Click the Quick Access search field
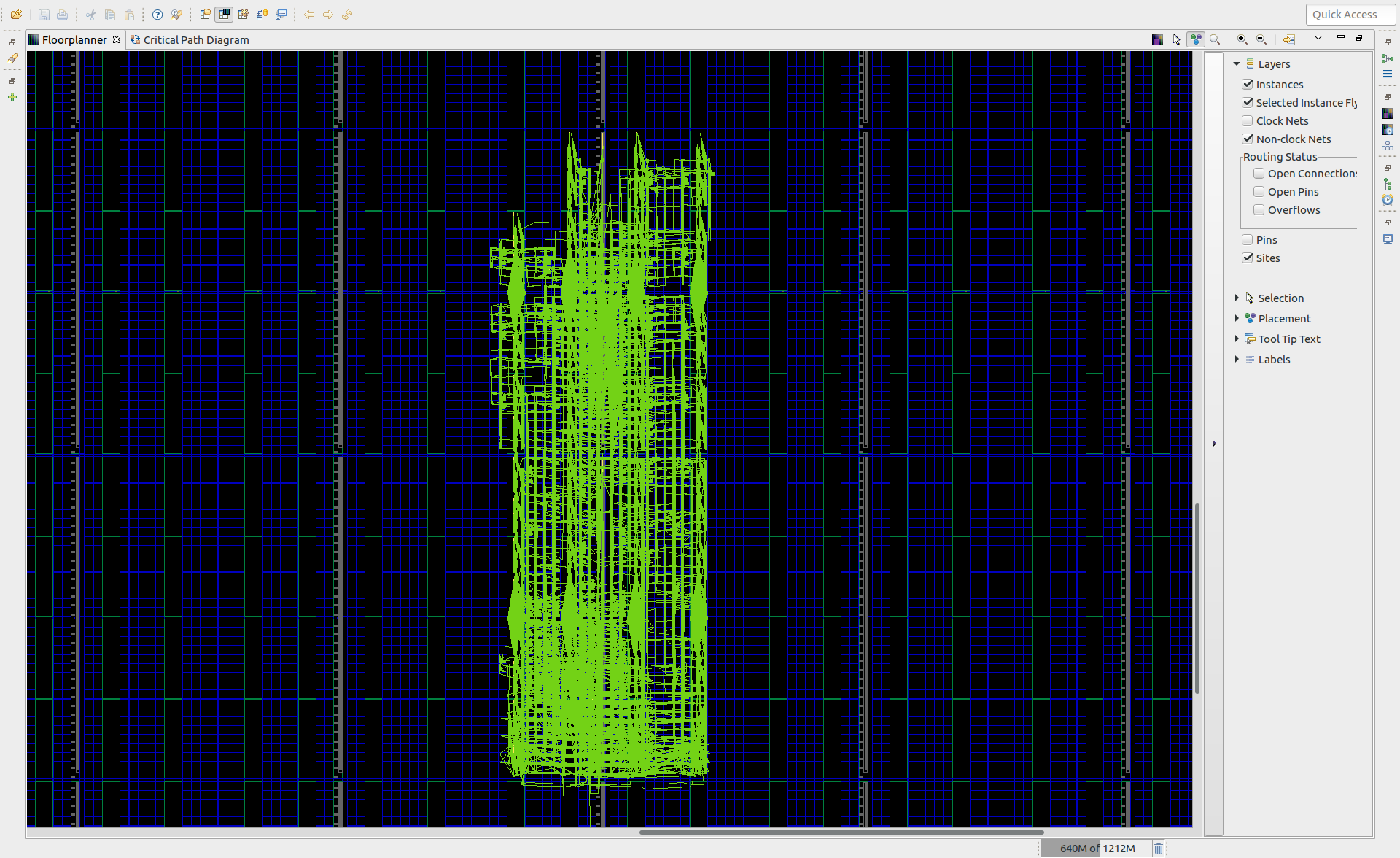1400x858 pixels. 1350,15
